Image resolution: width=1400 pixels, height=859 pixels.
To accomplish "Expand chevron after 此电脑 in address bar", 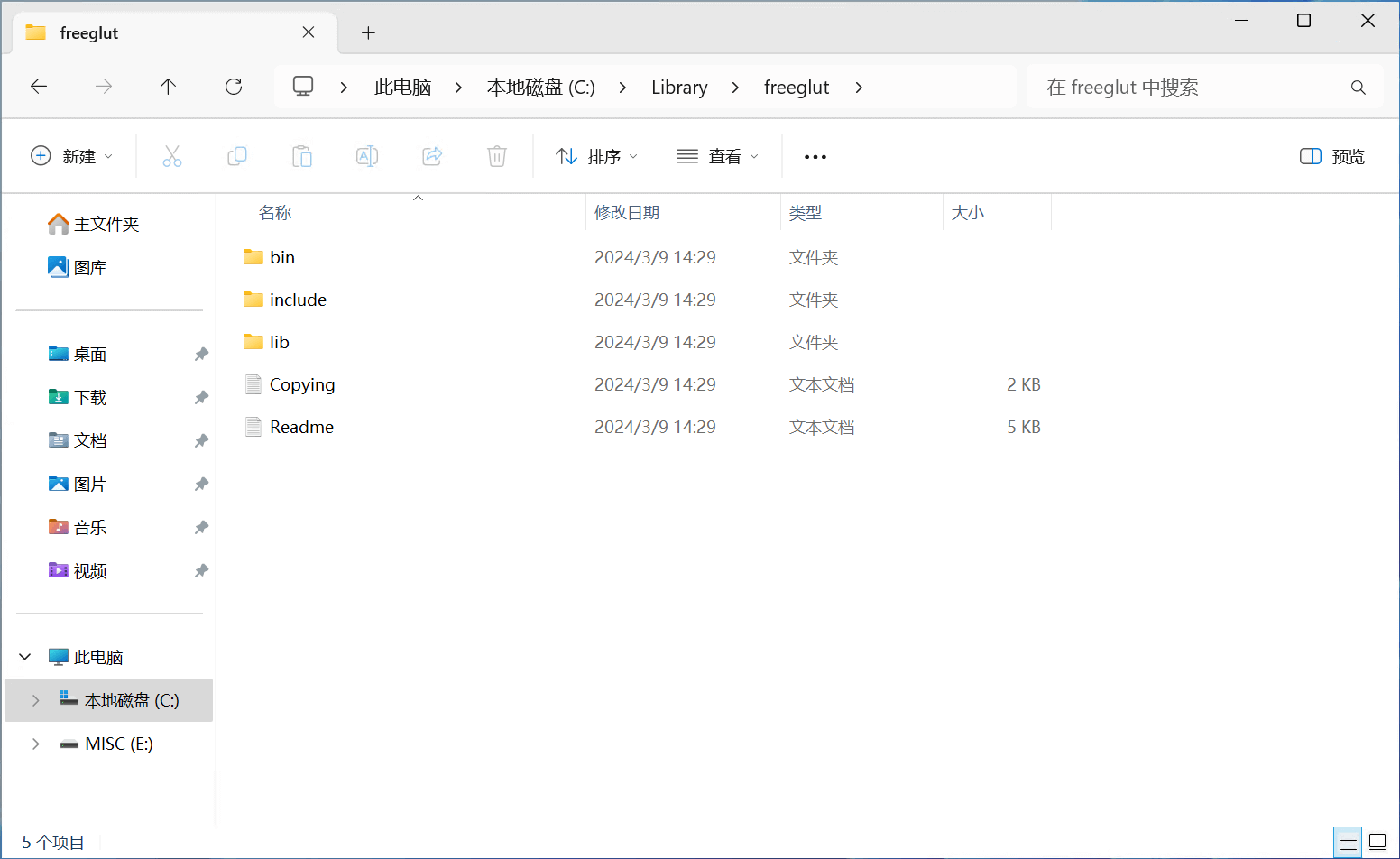I will tap(458, 88).
